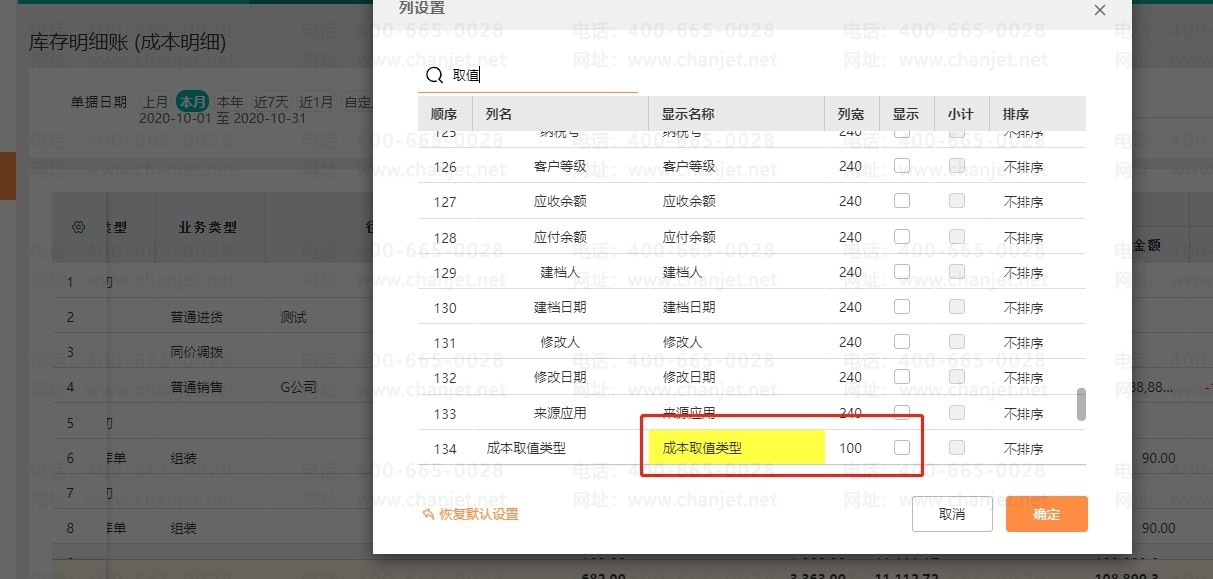Tick the 显示 checkbox for 应收余额 row
1213x579 pixels.
(902, 201)
